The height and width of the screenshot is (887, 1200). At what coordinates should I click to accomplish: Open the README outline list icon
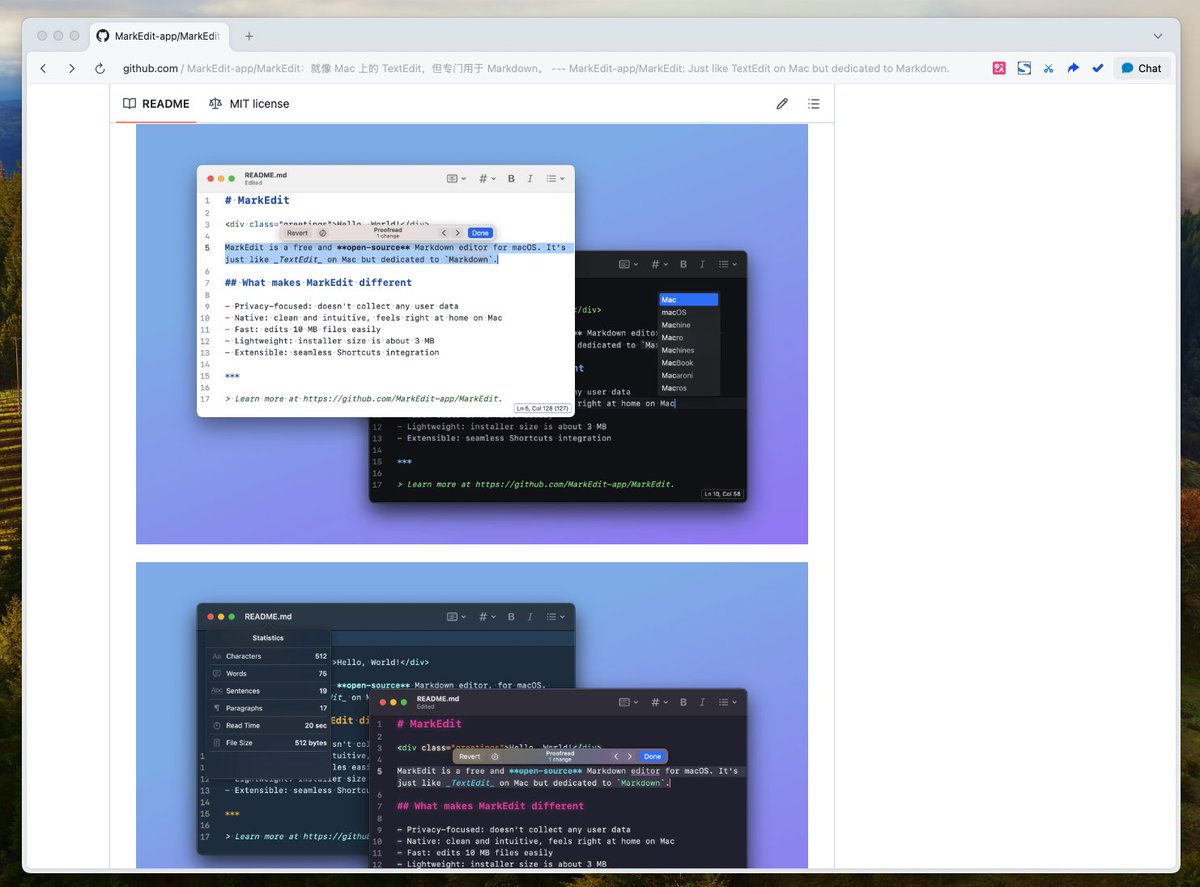(x=813, y=103)
